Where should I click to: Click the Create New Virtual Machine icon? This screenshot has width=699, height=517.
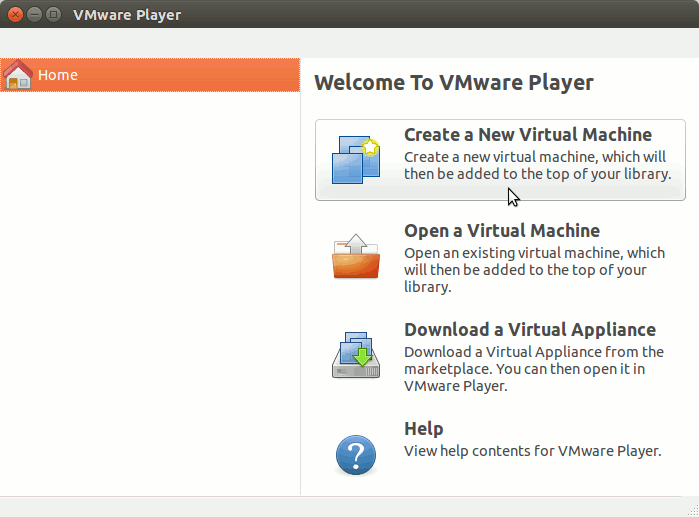point(356,160)
